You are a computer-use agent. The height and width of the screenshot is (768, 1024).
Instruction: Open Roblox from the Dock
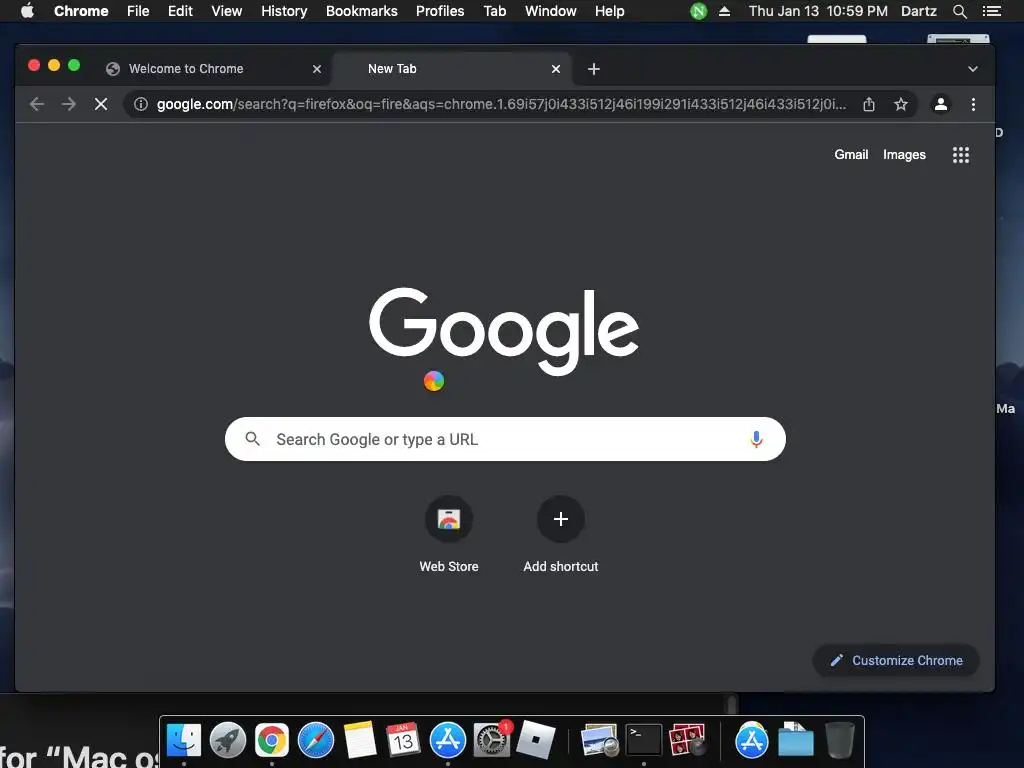click(x=536, y=741)
